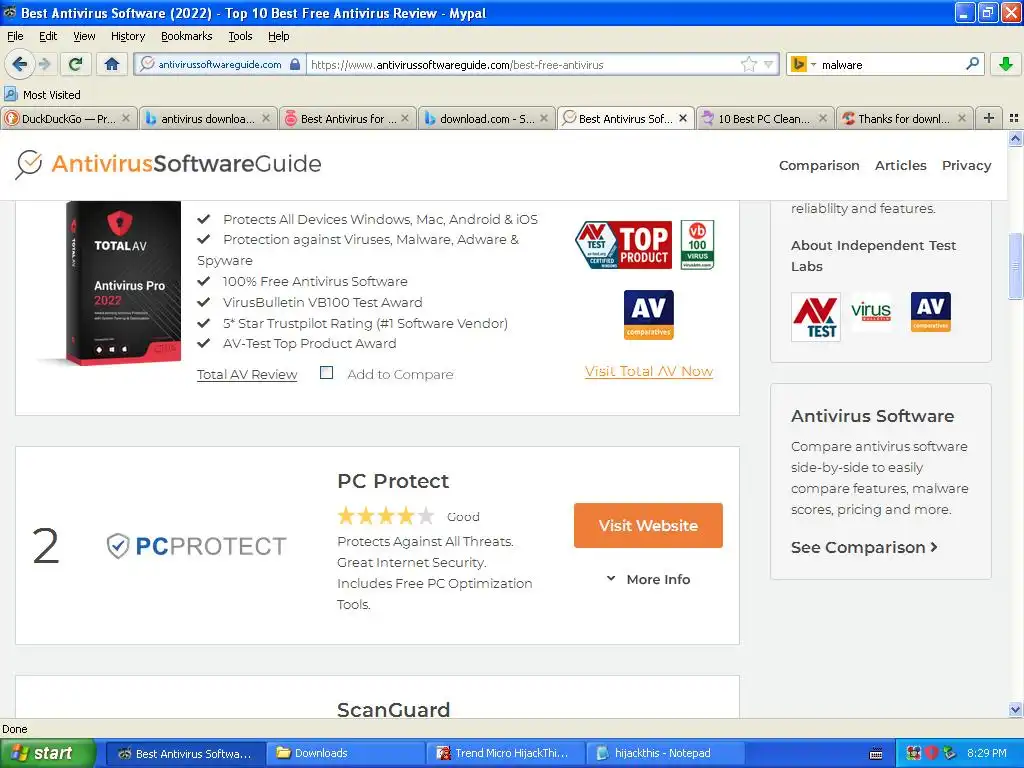Close the Thanks for download tab

coord(962,118)
